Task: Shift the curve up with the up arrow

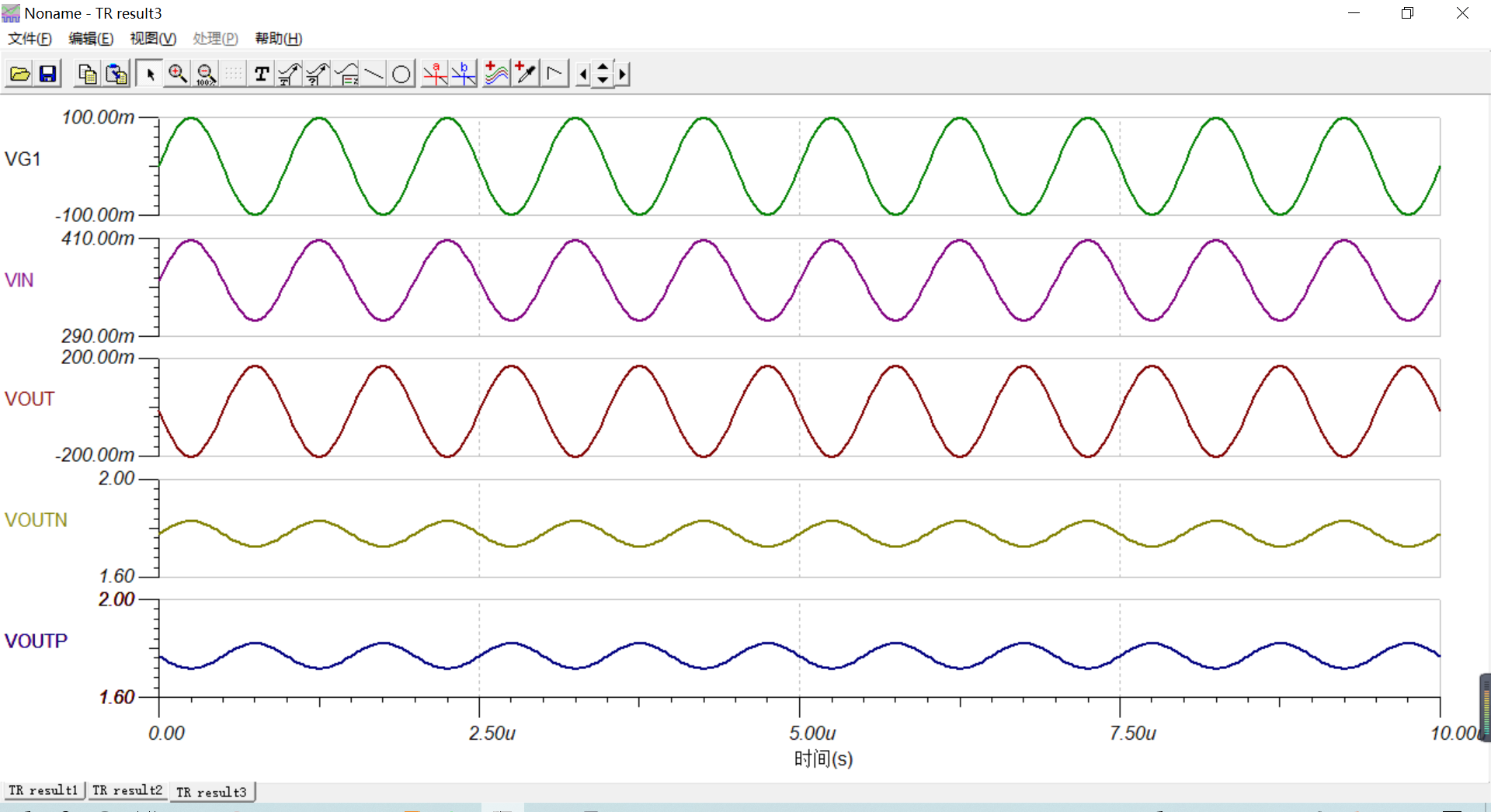Action: (x=603, y=68)
